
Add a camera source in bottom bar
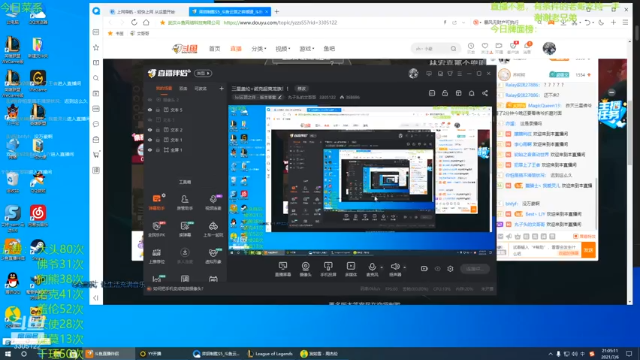(x=305, y=269)
